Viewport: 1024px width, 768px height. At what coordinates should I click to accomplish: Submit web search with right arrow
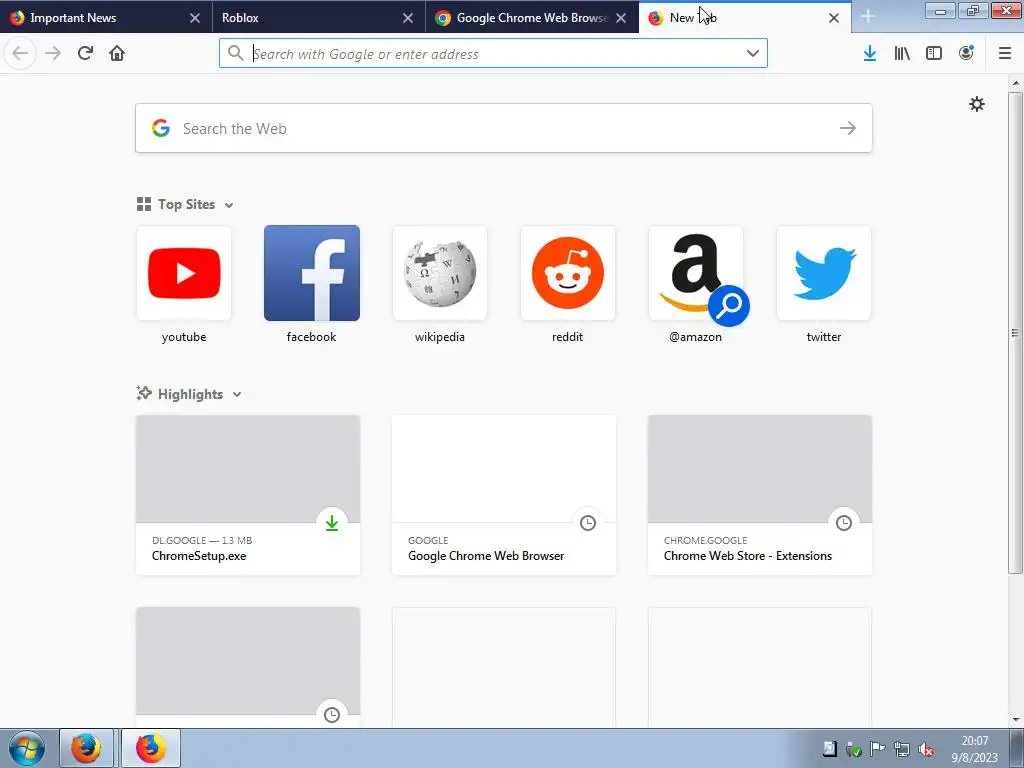(x=848, y=128)
